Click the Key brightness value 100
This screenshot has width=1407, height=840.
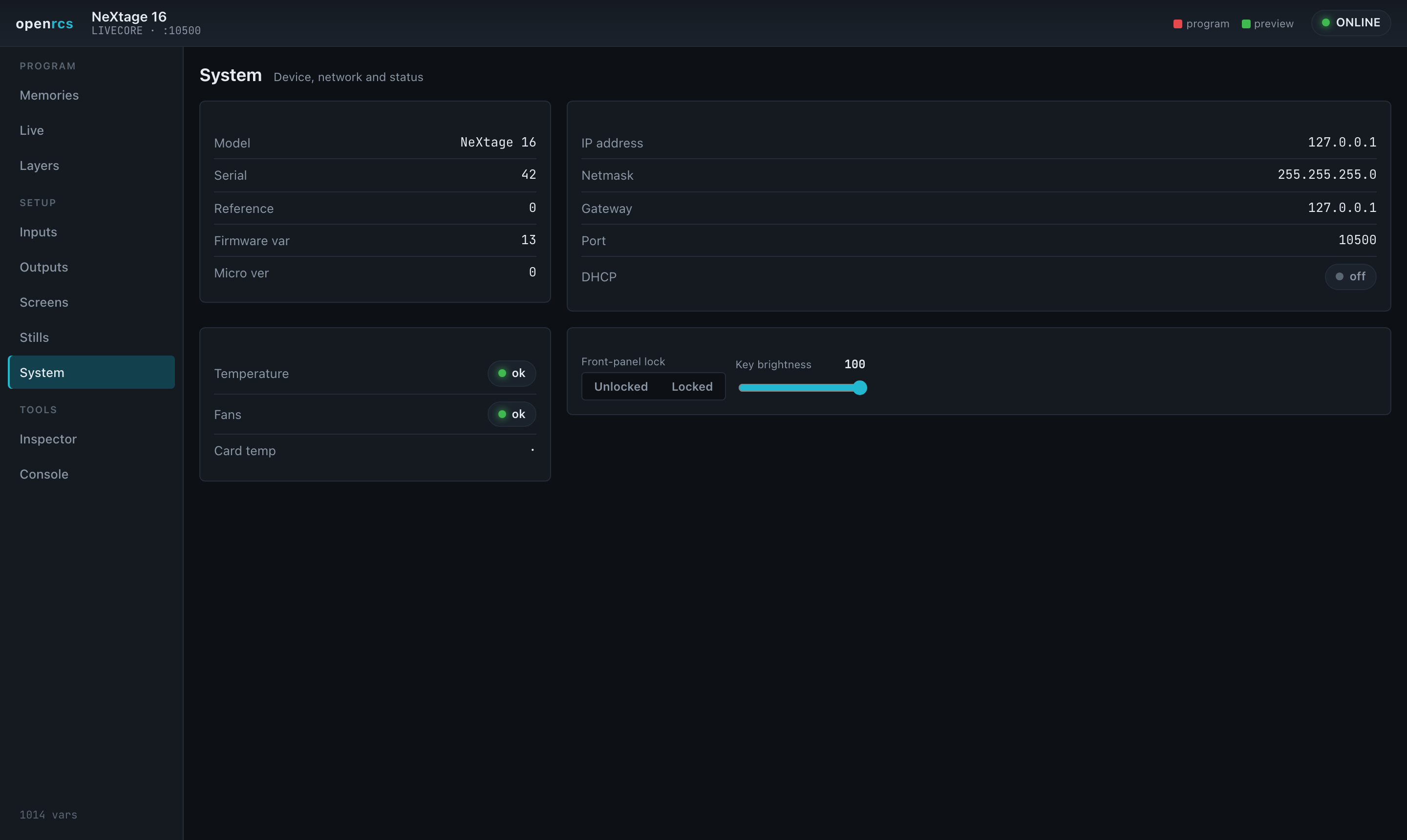[x=854, y=364]
